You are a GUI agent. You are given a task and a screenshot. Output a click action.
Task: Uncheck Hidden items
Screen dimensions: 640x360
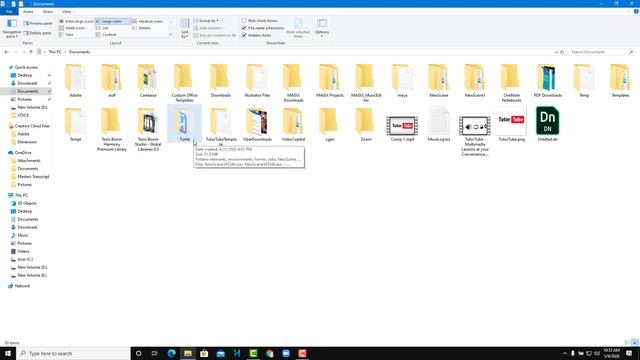coord(256,35)
